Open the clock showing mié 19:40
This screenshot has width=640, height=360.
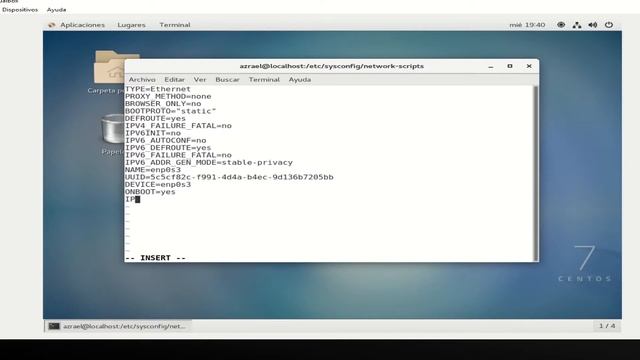tap(527, 25)
